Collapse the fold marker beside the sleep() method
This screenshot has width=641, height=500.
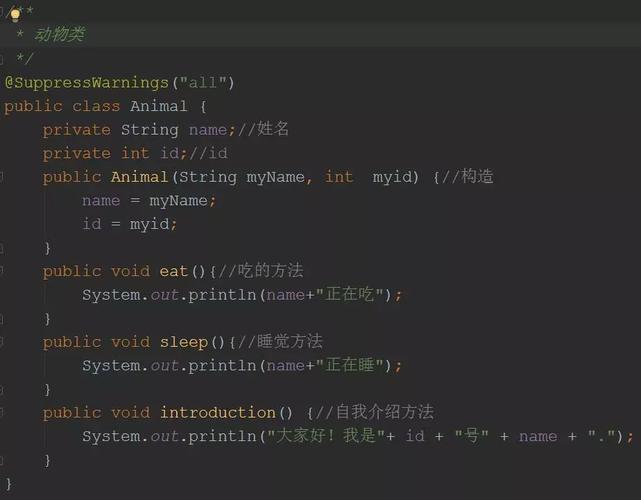(x=2, y=341)
